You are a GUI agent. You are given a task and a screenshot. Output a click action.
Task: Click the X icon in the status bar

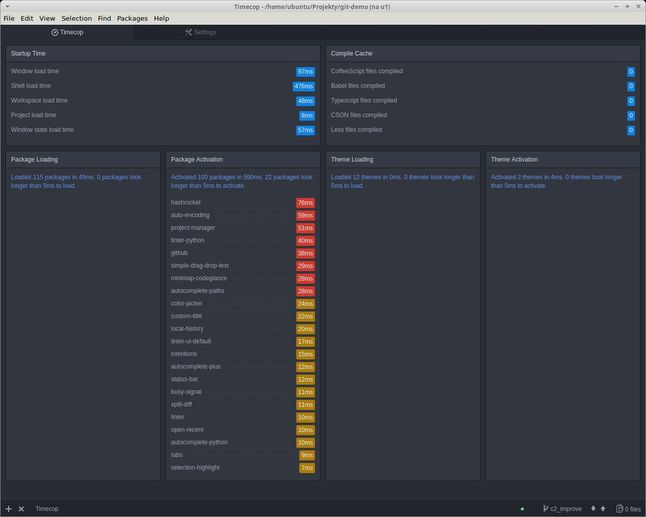(21, 509)
